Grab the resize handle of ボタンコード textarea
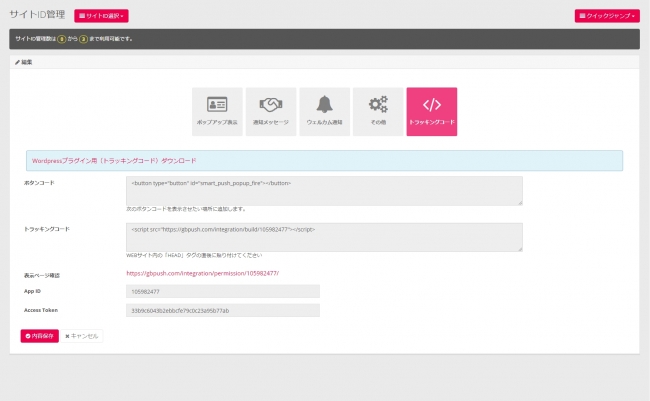Screen dimensions: 650x401 coord(519,202)
